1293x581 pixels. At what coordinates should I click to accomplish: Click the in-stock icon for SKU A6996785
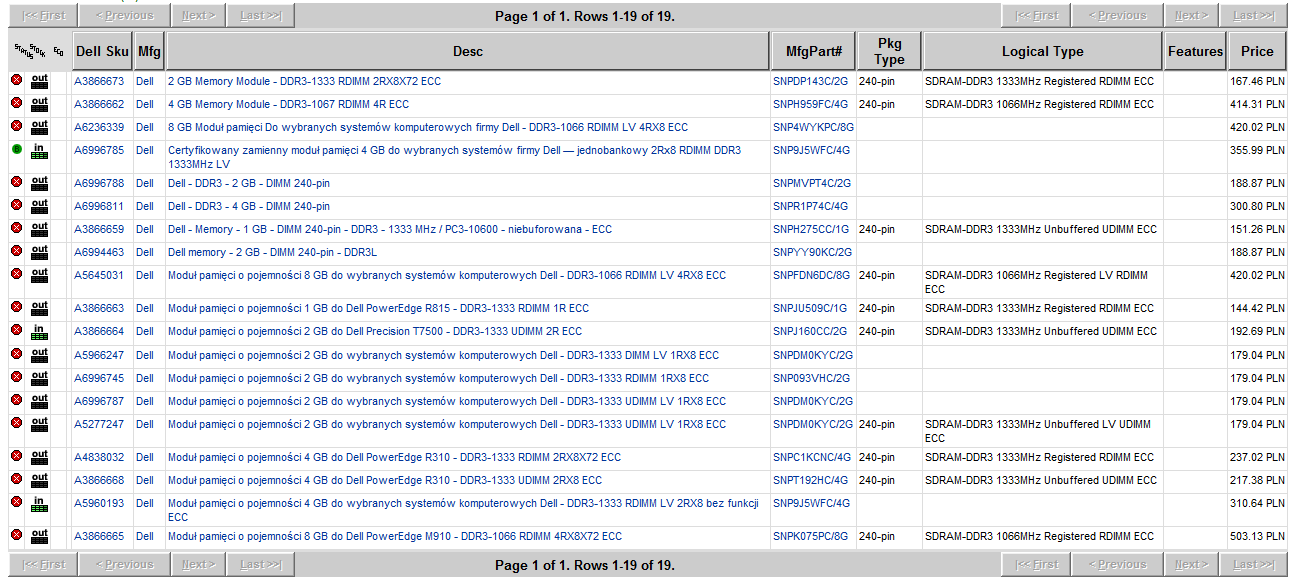point(39,151)
